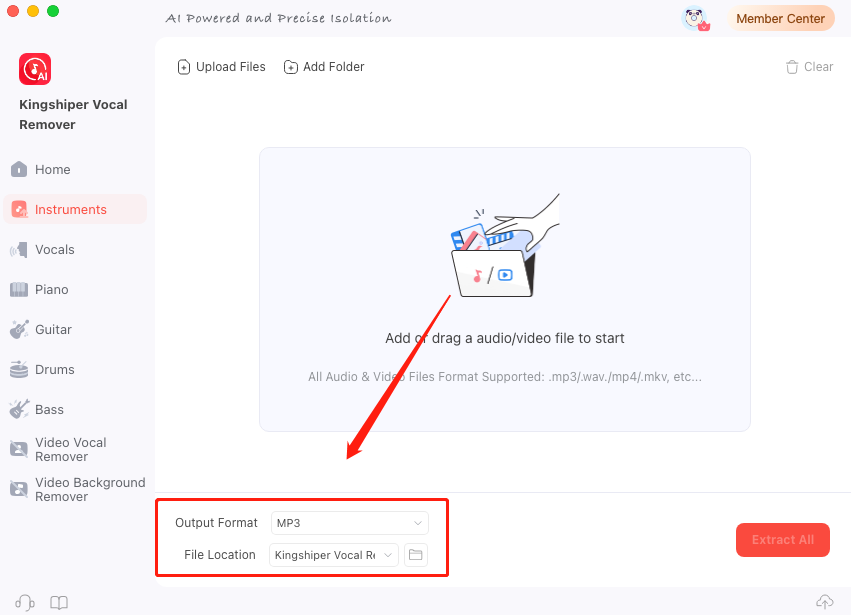Open the Drums extraction tool
The height and width of the screenshot is (615, 851).
pos(42,370)
